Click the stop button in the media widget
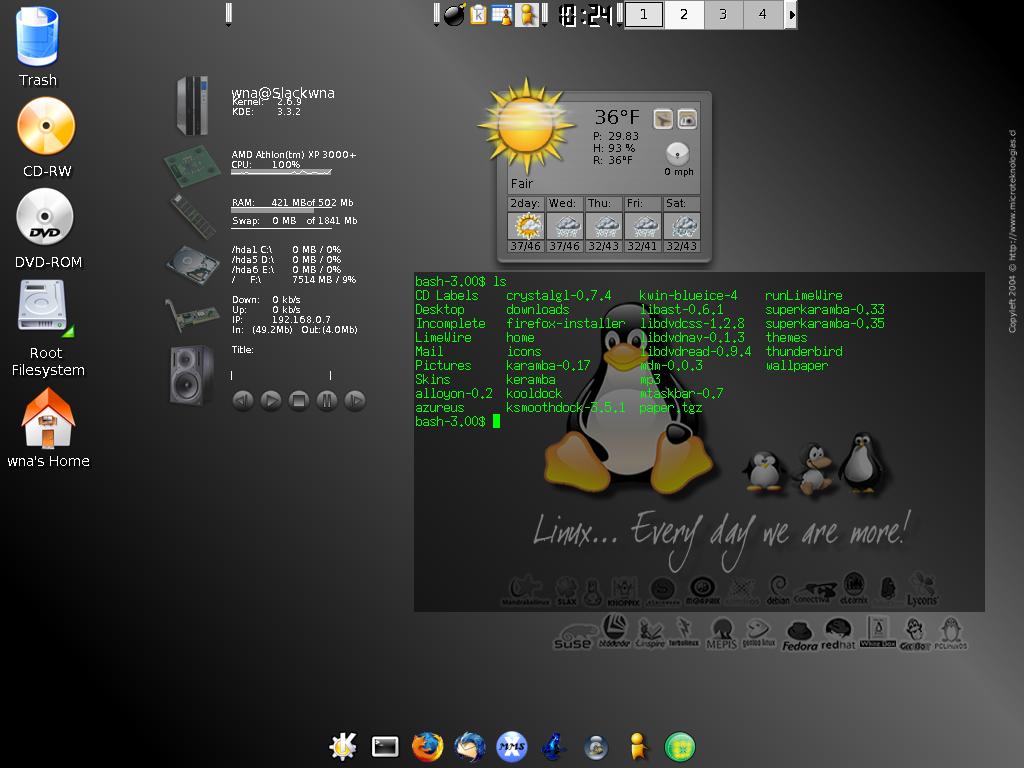The width and height of the screenshot is (1024, 768). point(299,400)
